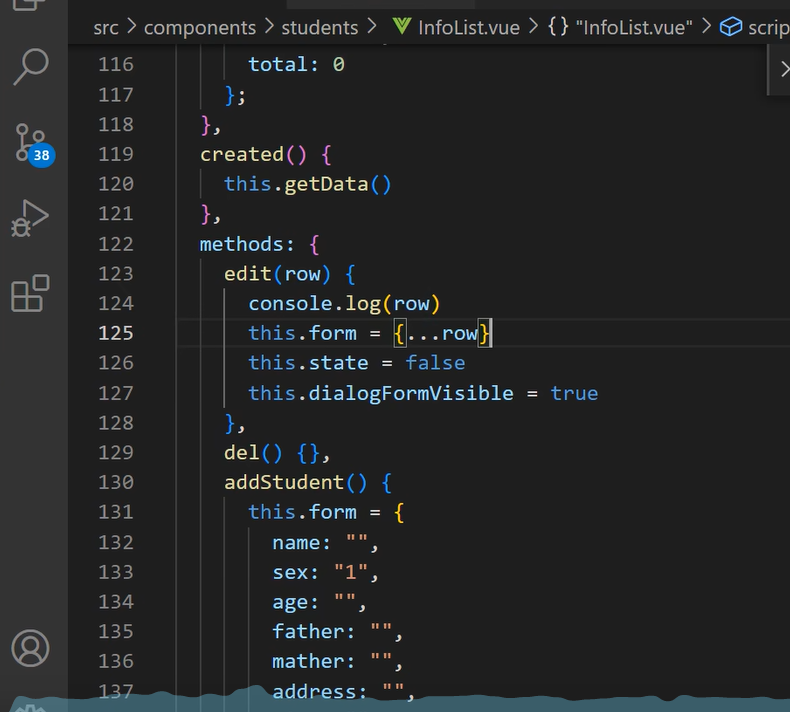The image size is (790, 712).
Task: Click '{...row}' spread expression on line 125
Action: click(x=441, y=334)
